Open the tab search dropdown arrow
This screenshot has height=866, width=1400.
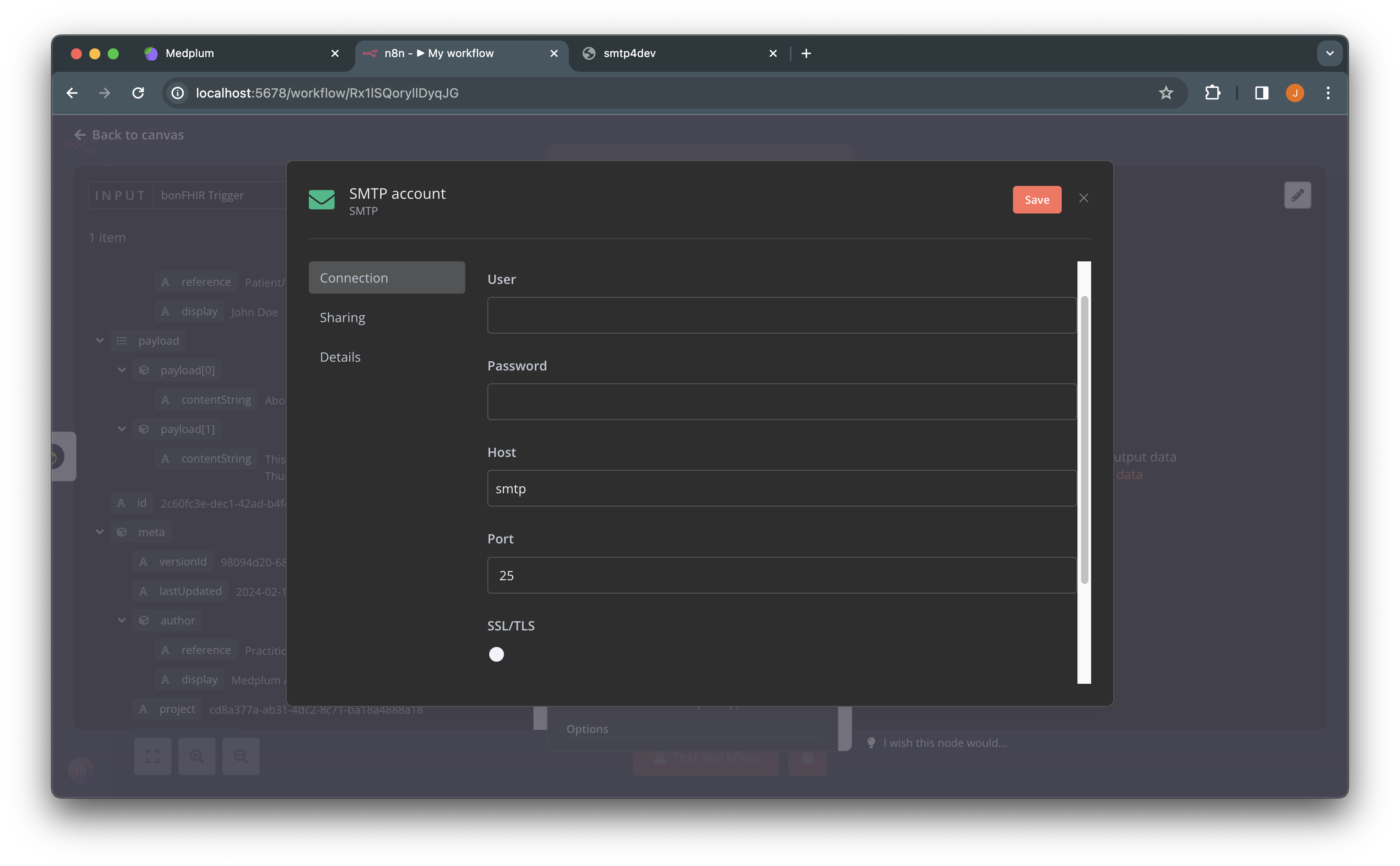pos(1330,53)
